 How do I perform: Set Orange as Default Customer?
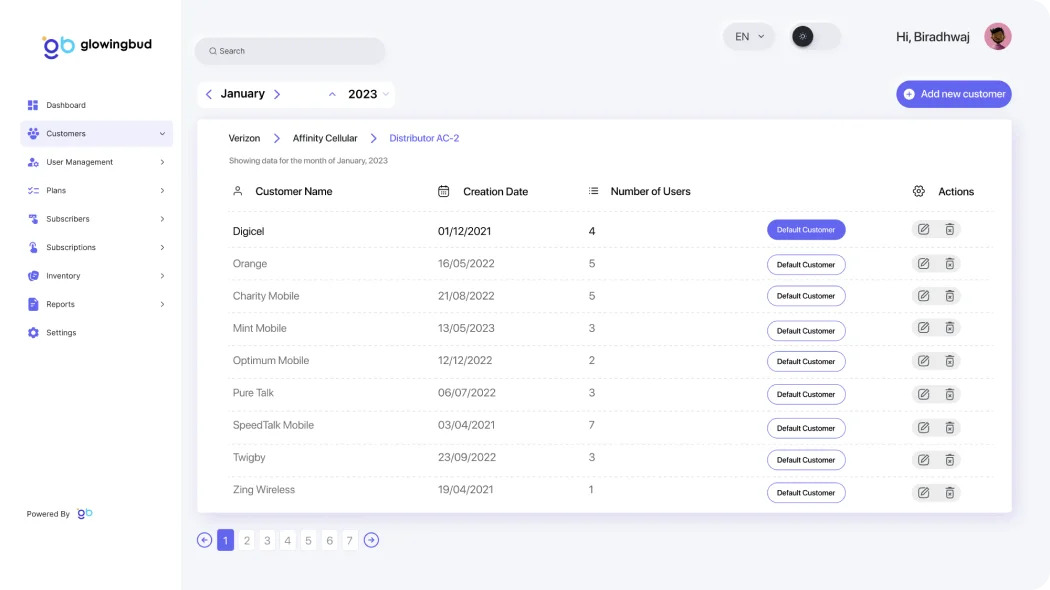pyautogui.click(x=806, y=265)
